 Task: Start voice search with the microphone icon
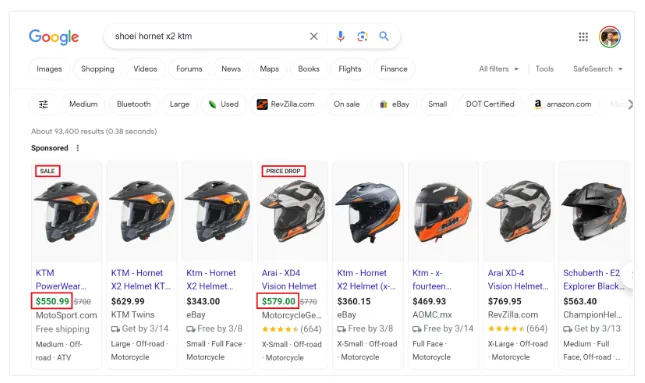click(340, 36)
